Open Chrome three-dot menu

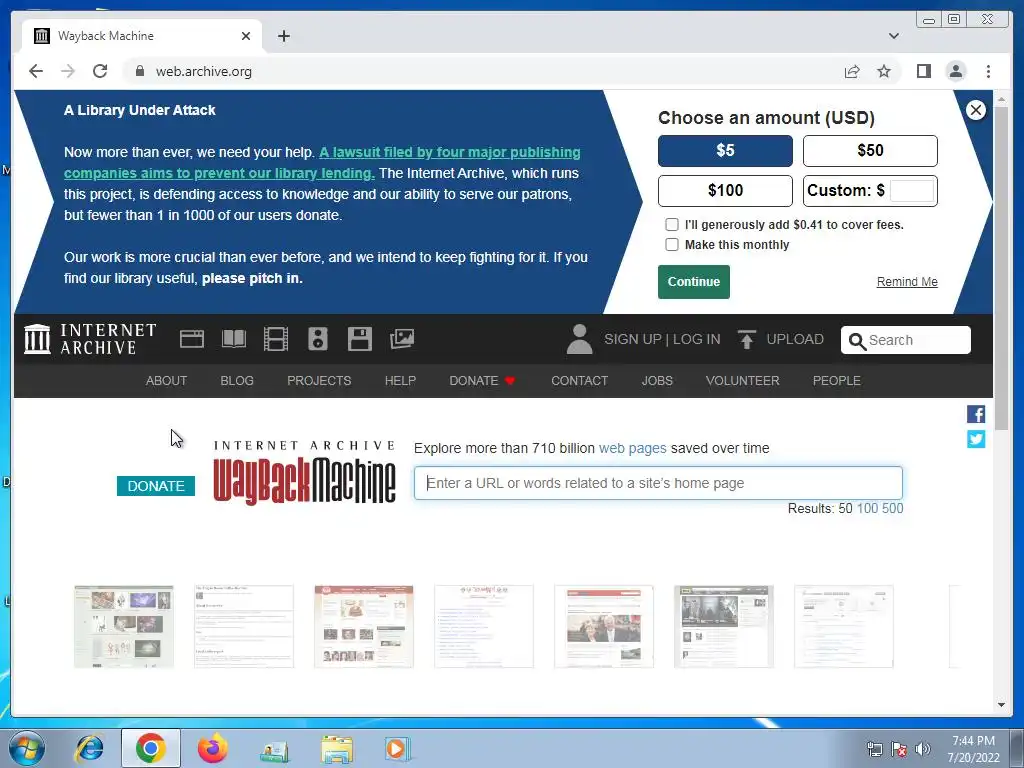click(x=988, y=71)
